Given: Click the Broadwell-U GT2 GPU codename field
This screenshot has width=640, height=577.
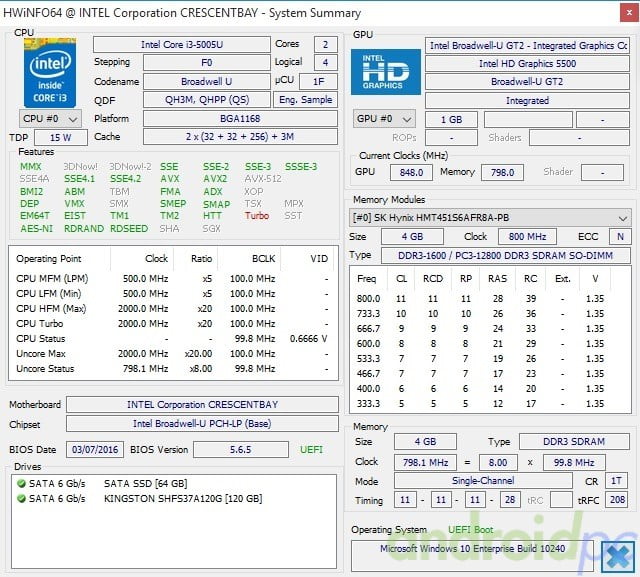Looking at the screenshot, I should (x=527, y=82).
